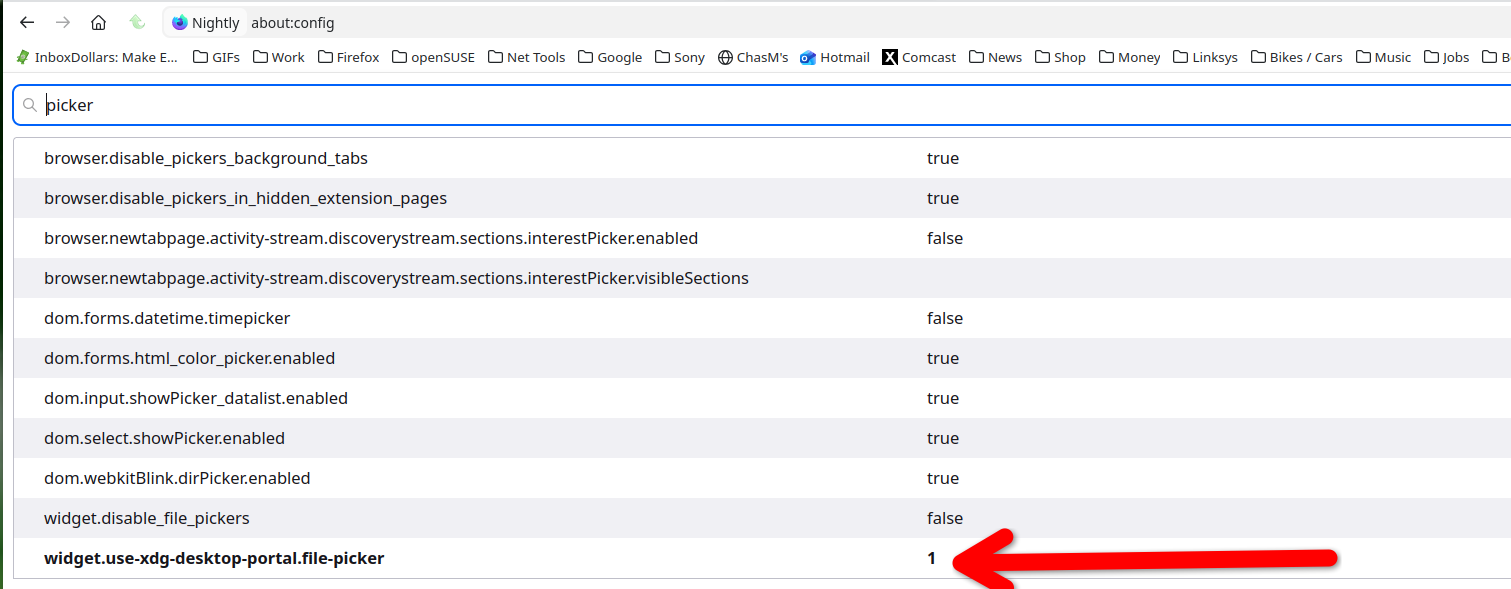Click the about:config address bar text
The image size is (1511, 589).
[x=293, y=23]
